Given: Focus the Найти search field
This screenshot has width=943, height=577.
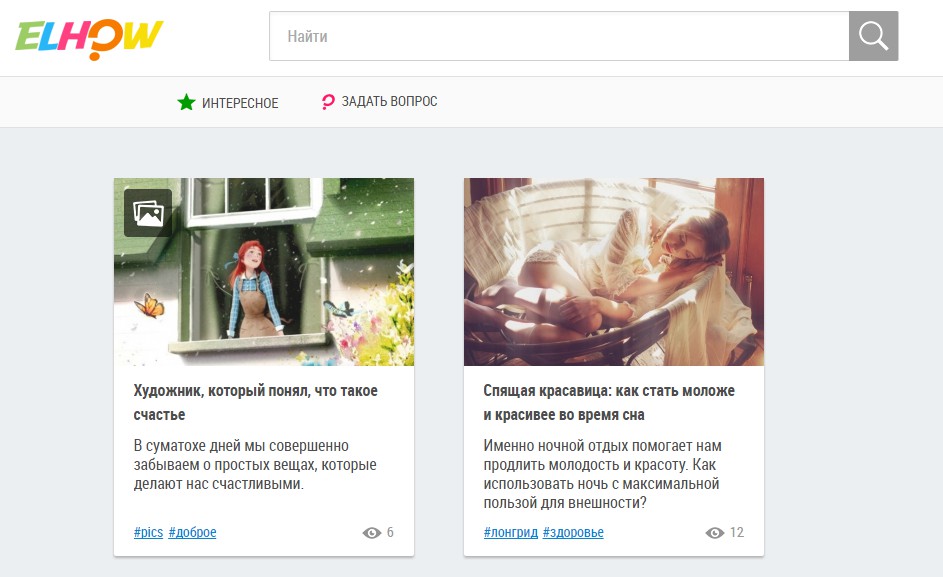Looking at the screenshot, I should point(559,36).
